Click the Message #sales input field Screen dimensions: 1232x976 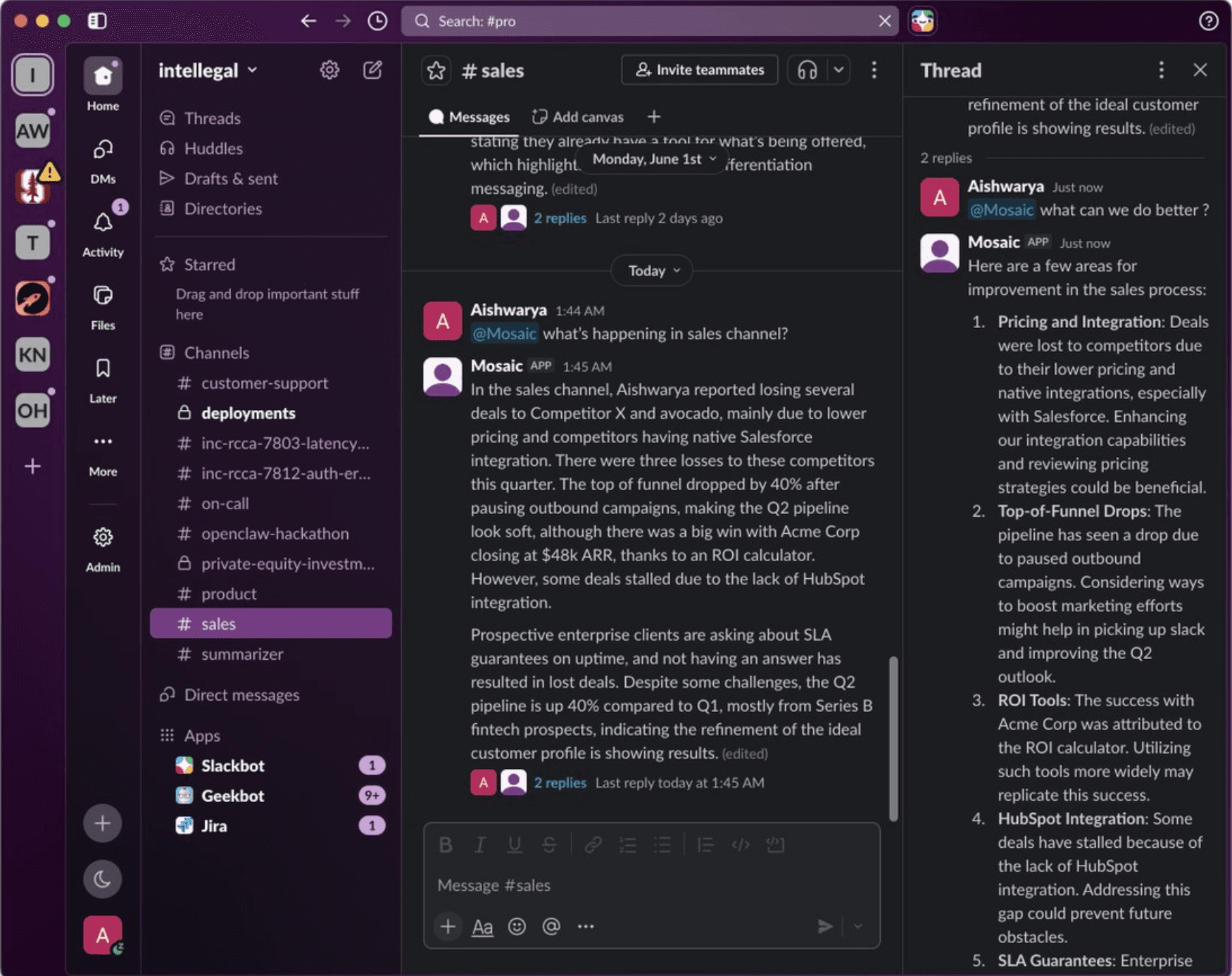tap(652, 885)
